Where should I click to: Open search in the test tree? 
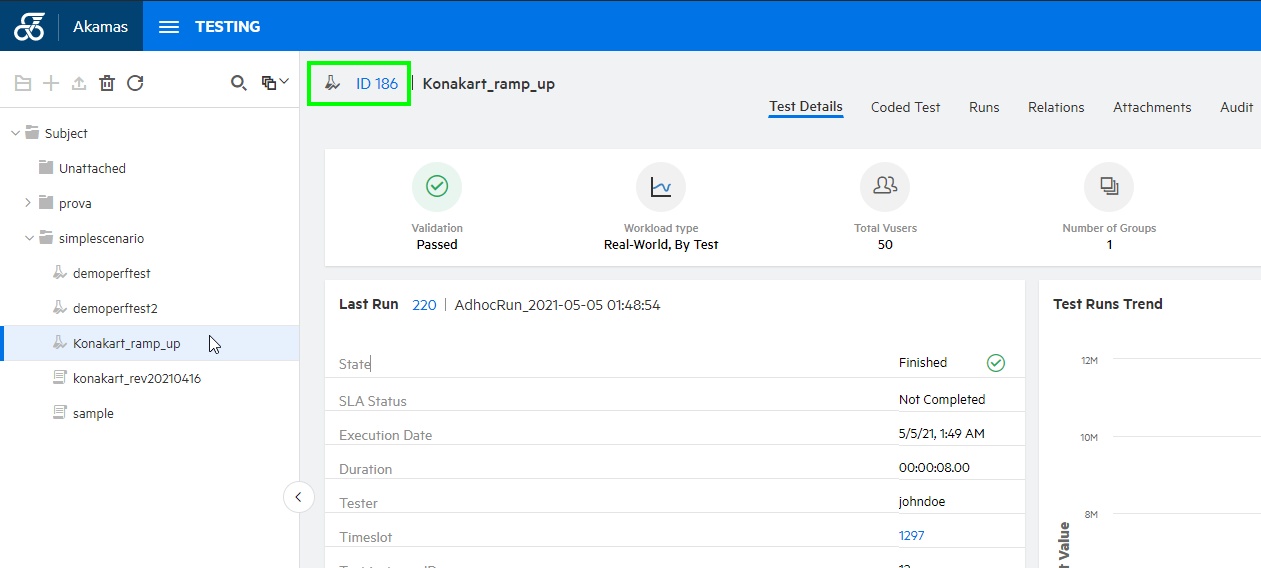click(x=238, y=83)
